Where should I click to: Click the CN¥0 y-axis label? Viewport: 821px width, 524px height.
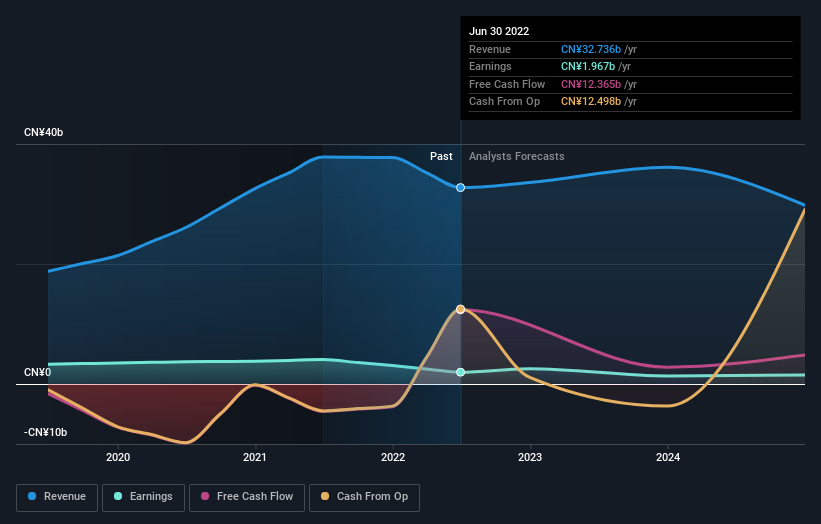[38, 372]
